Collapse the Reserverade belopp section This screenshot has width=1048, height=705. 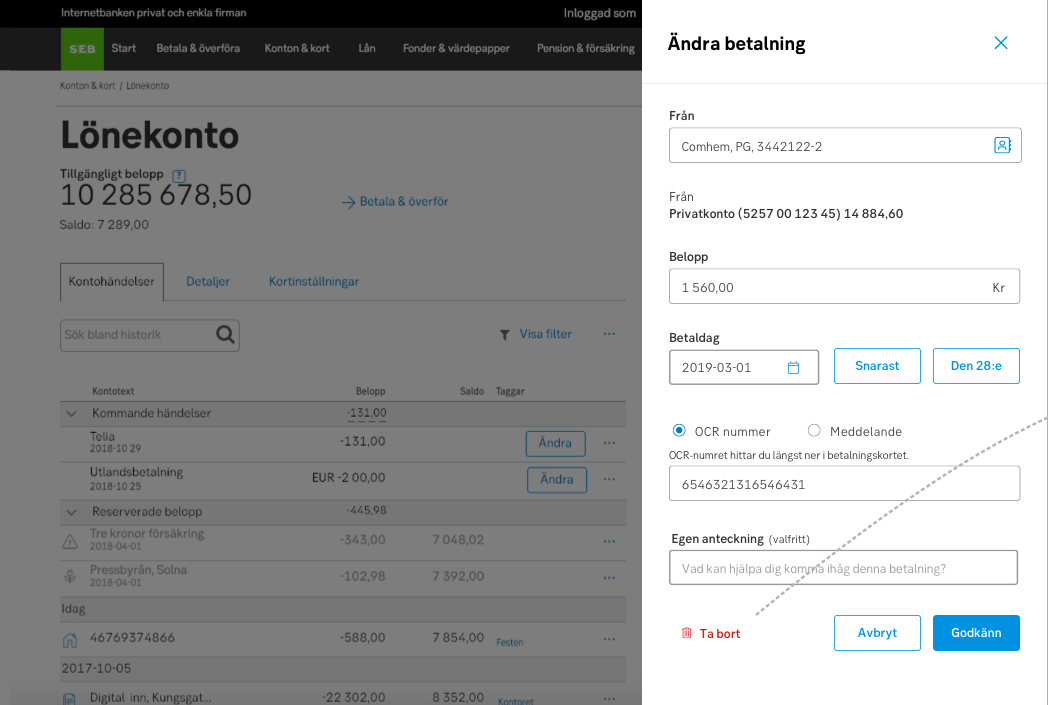(x=71, y=512)
